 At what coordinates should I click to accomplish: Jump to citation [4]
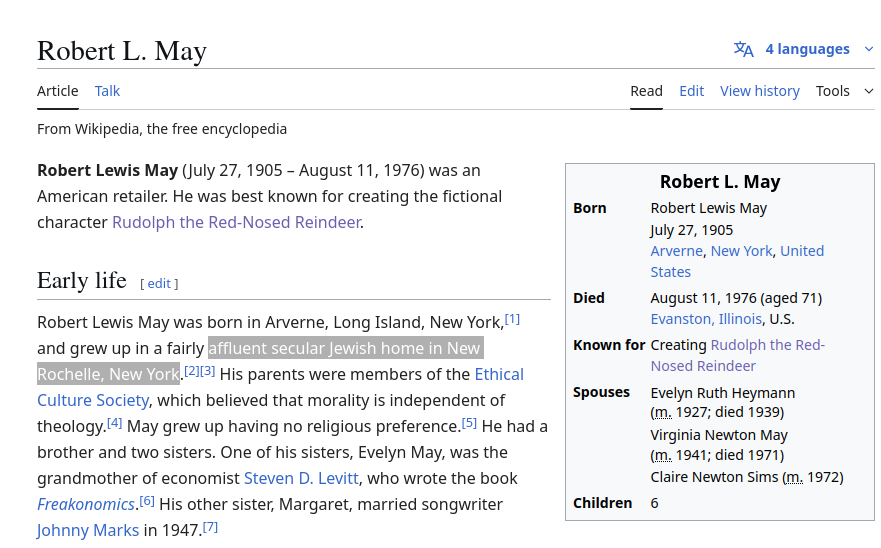click(114, 423)
